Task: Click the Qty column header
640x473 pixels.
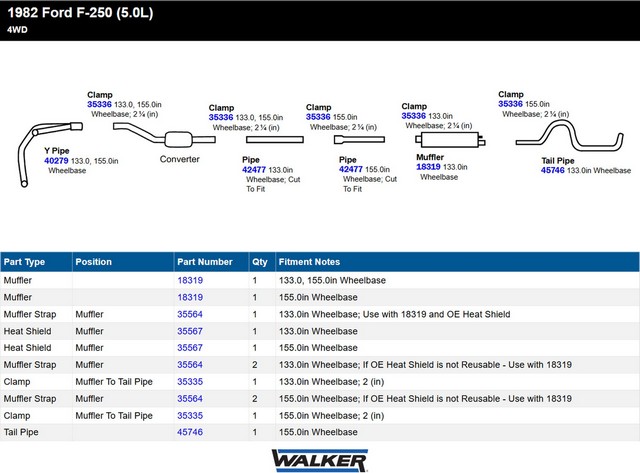Action: coord(262,262)
